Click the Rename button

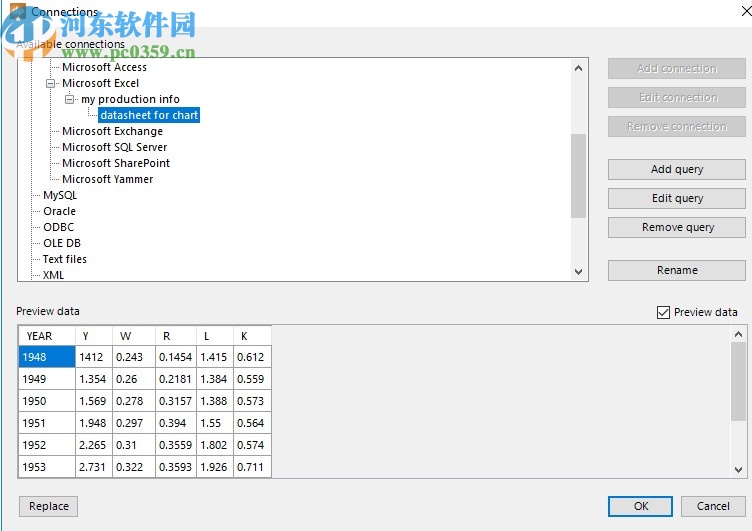[x=677, y=270]
